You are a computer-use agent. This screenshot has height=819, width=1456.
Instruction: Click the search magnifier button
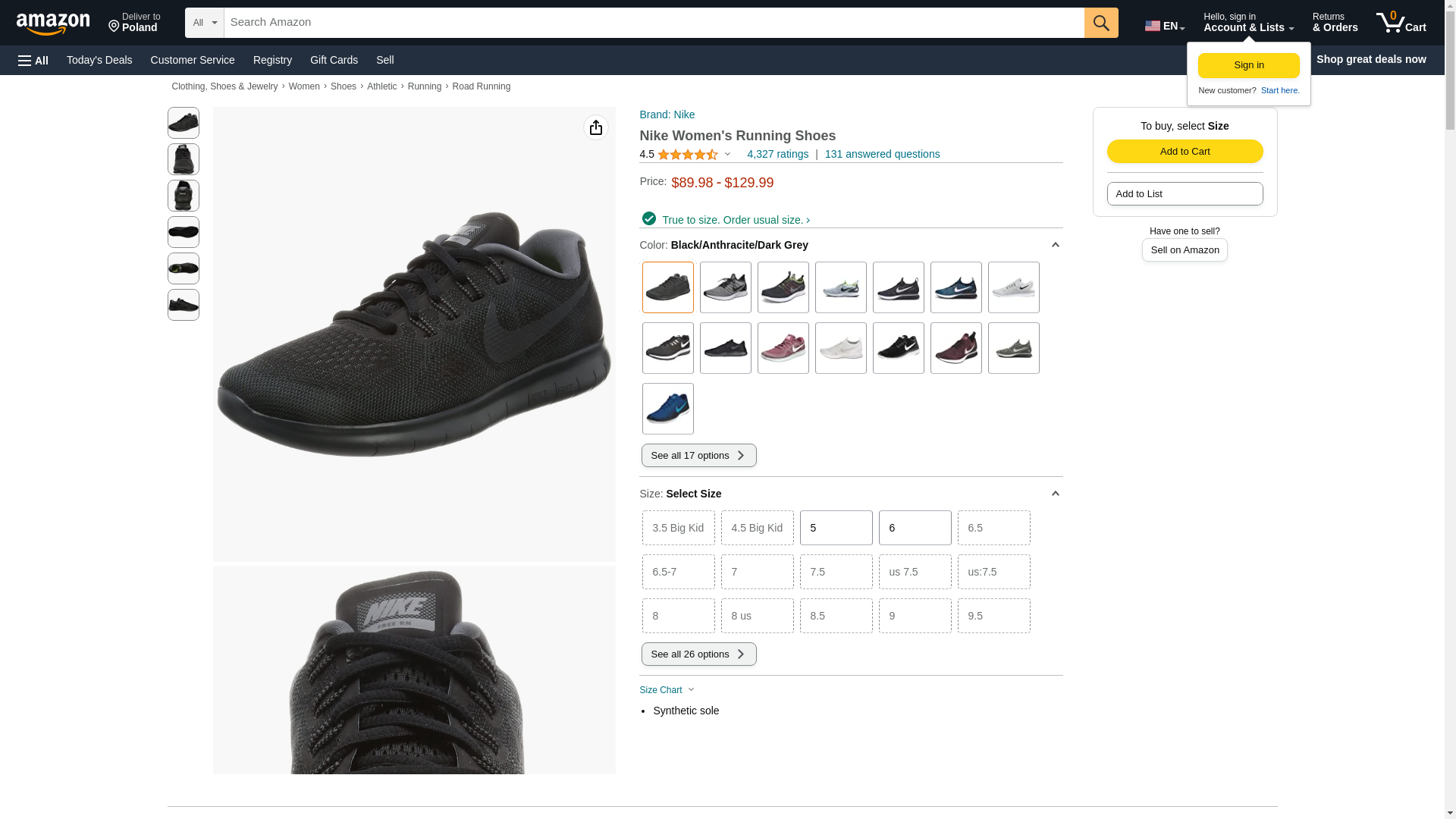[x=1100, y=23]
